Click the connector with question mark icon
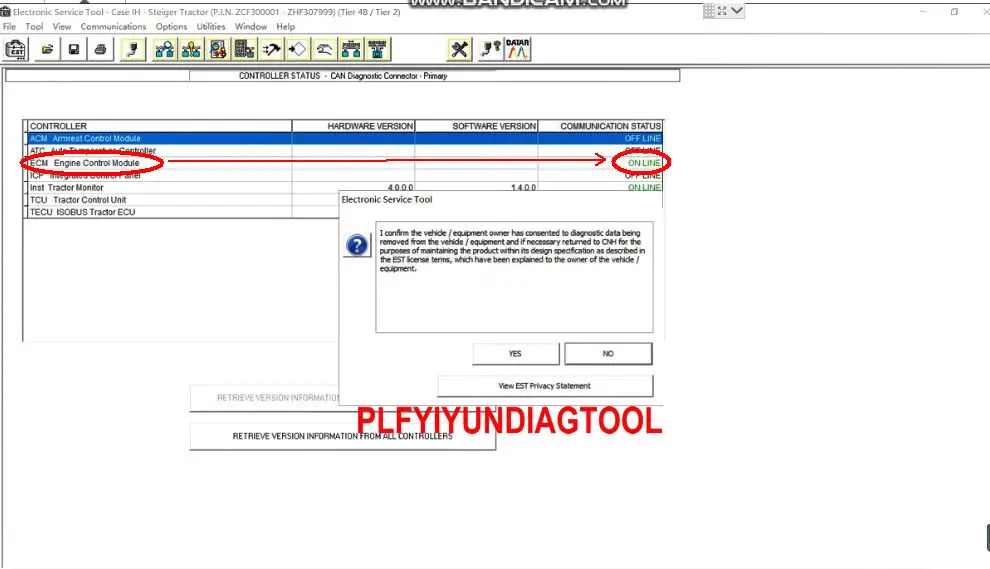Viewport: 990px width, 569px height. point(490,49)
